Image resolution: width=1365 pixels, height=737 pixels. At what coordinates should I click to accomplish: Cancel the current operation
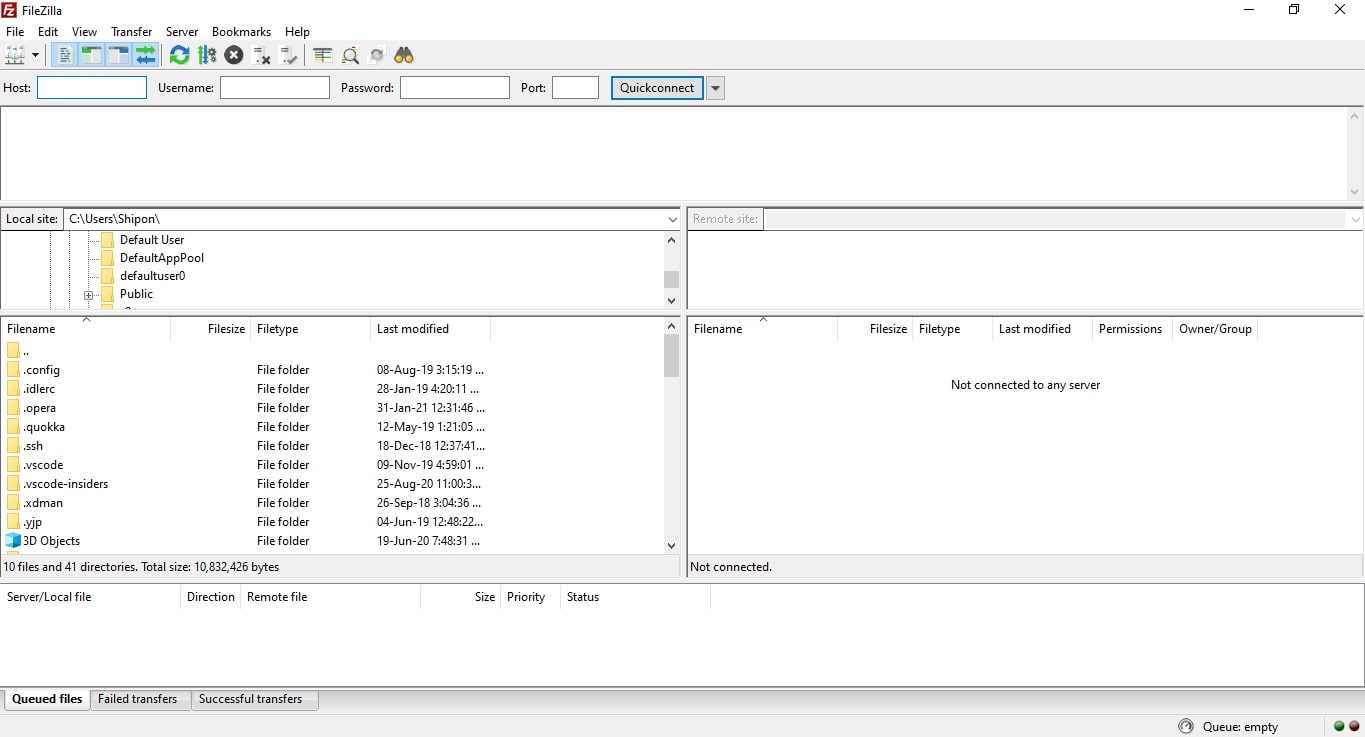234,55
